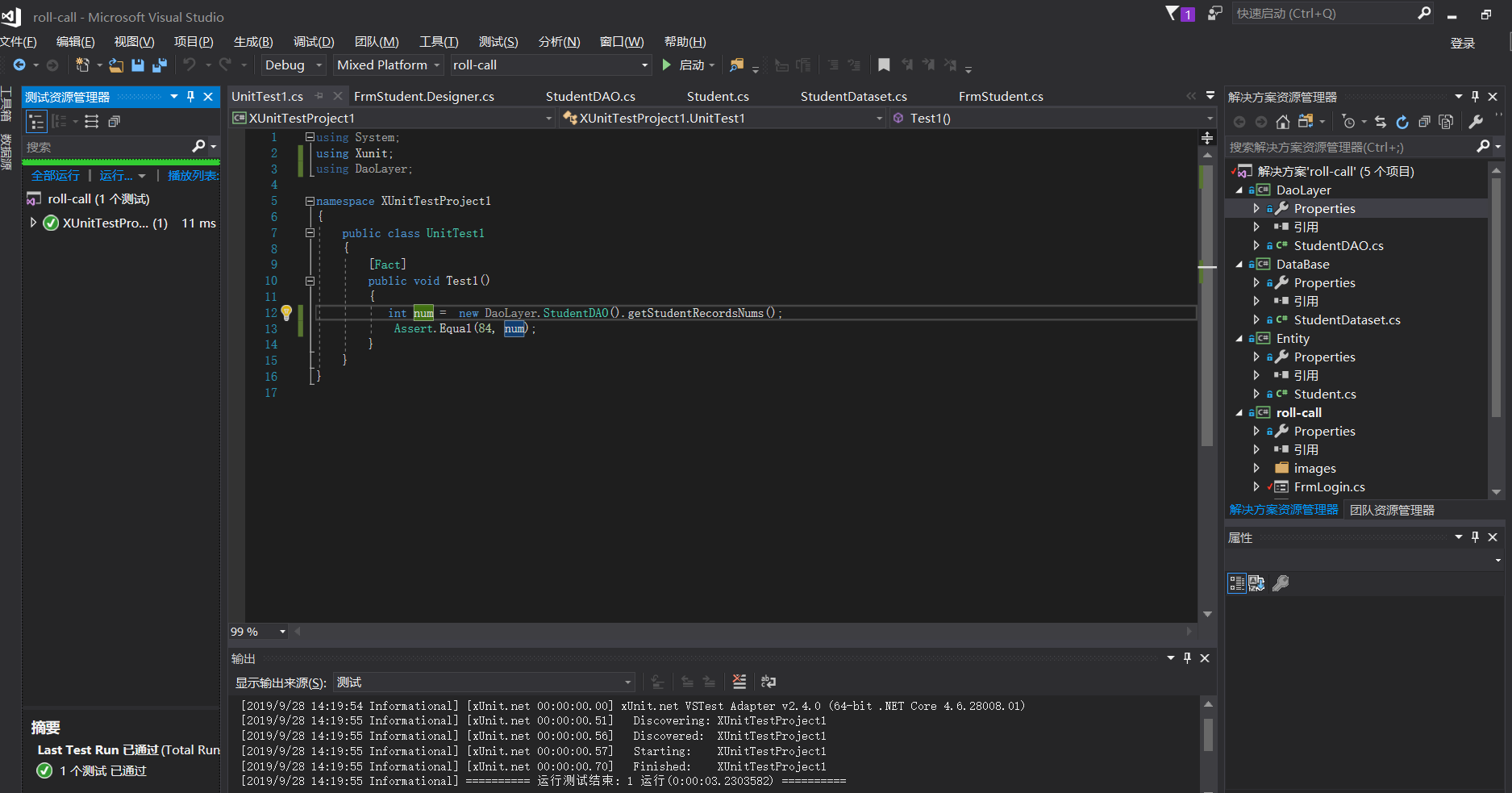Click the Send Feedback person icon
Viewport: 1512px width, 793px height.
click(1214, 13)
